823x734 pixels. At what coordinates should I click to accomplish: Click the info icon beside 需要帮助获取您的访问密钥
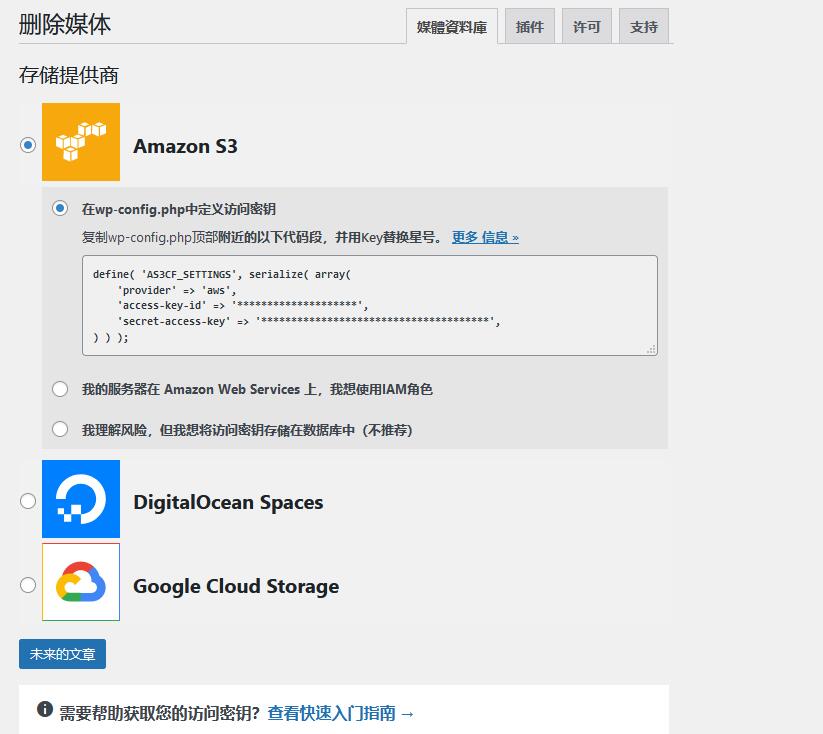pos(45,709)
